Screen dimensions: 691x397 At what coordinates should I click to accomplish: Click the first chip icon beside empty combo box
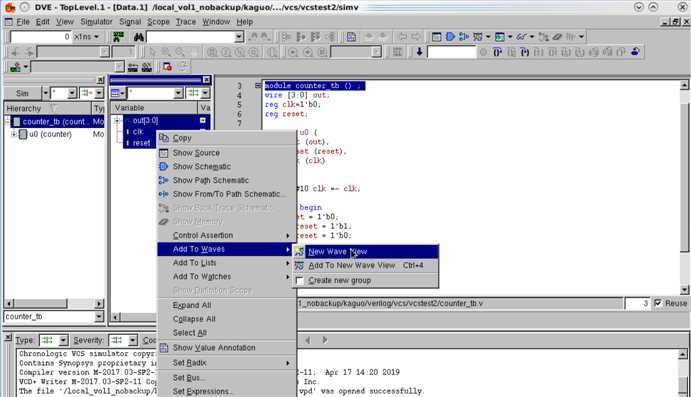133,67
